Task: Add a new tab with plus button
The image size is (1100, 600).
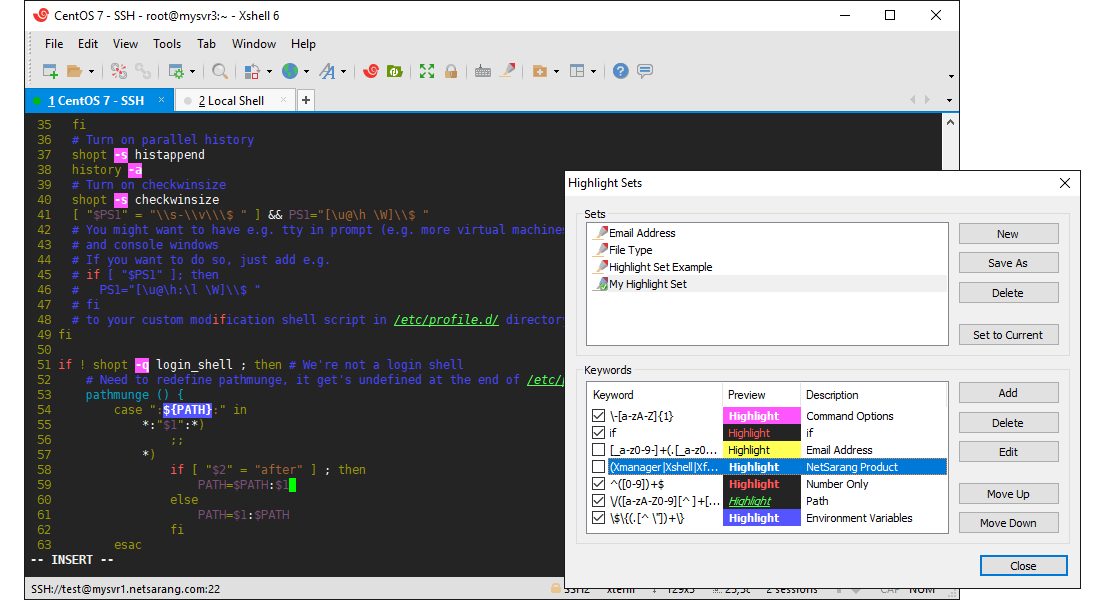Action: 306,100
